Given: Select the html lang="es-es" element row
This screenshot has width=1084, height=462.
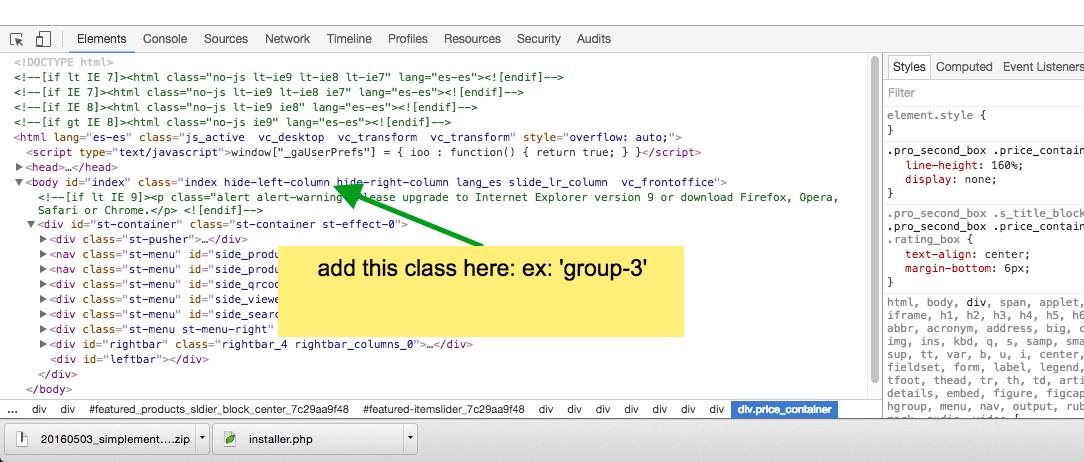Looking at the screenshot, I should [348, 138].
